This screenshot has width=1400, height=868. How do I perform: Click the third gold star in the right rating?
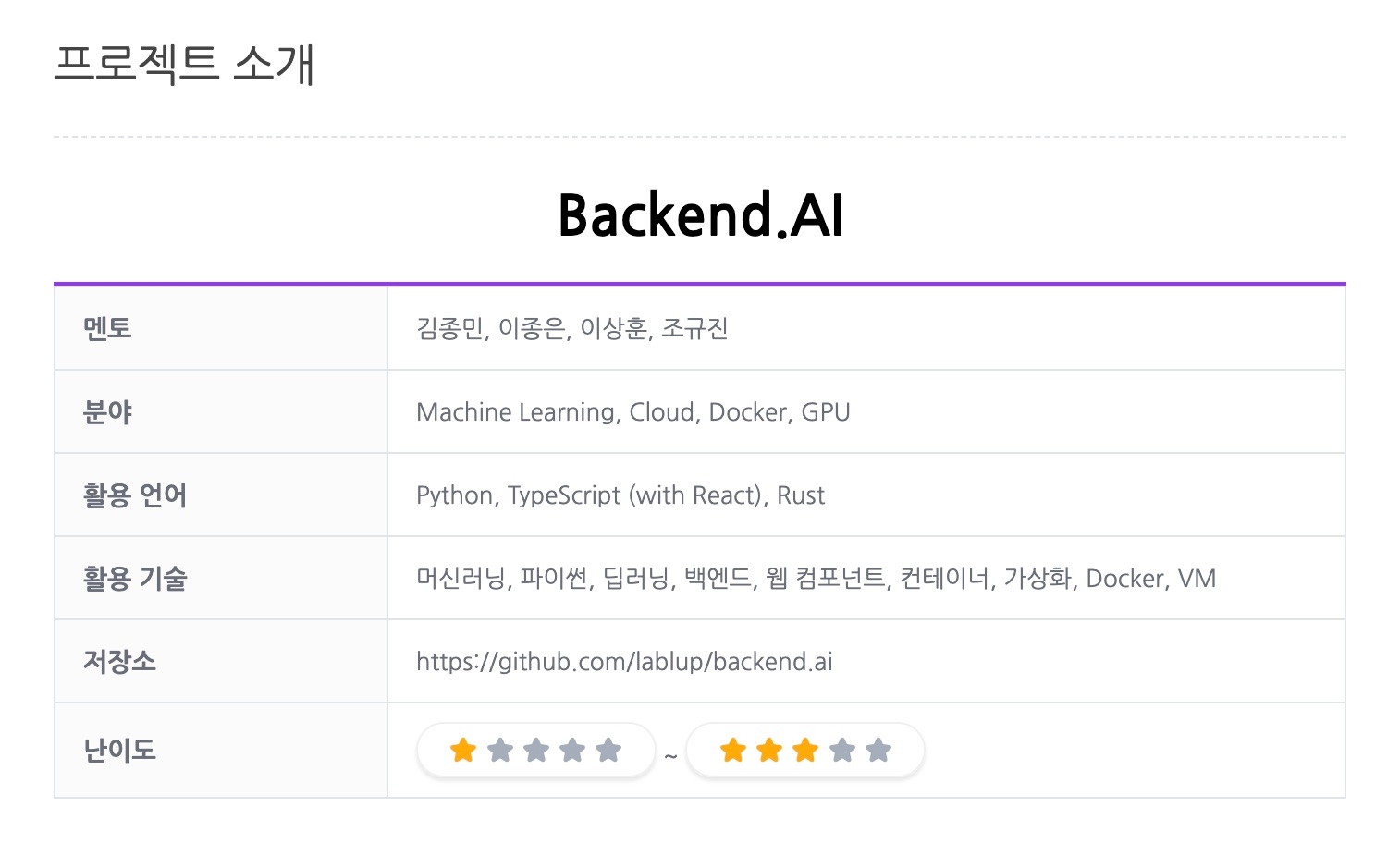805,750
